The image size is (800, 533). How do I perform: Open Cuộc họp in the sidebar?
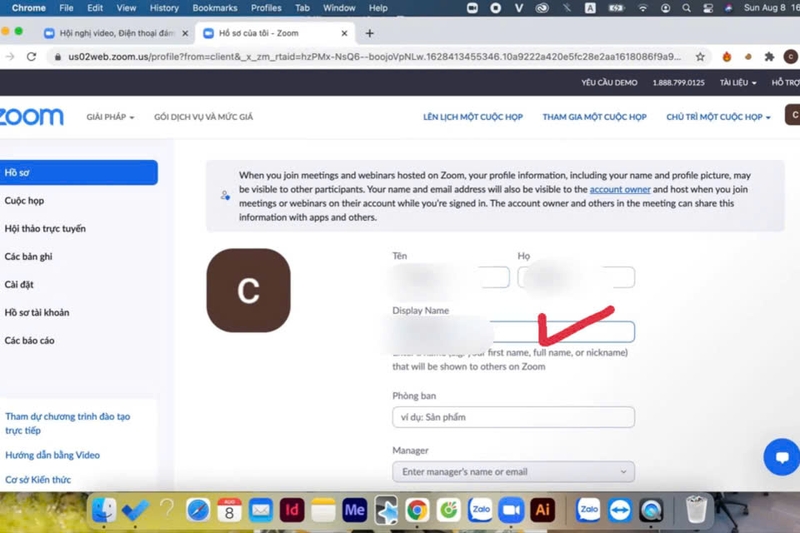click(x=24, y=200)
